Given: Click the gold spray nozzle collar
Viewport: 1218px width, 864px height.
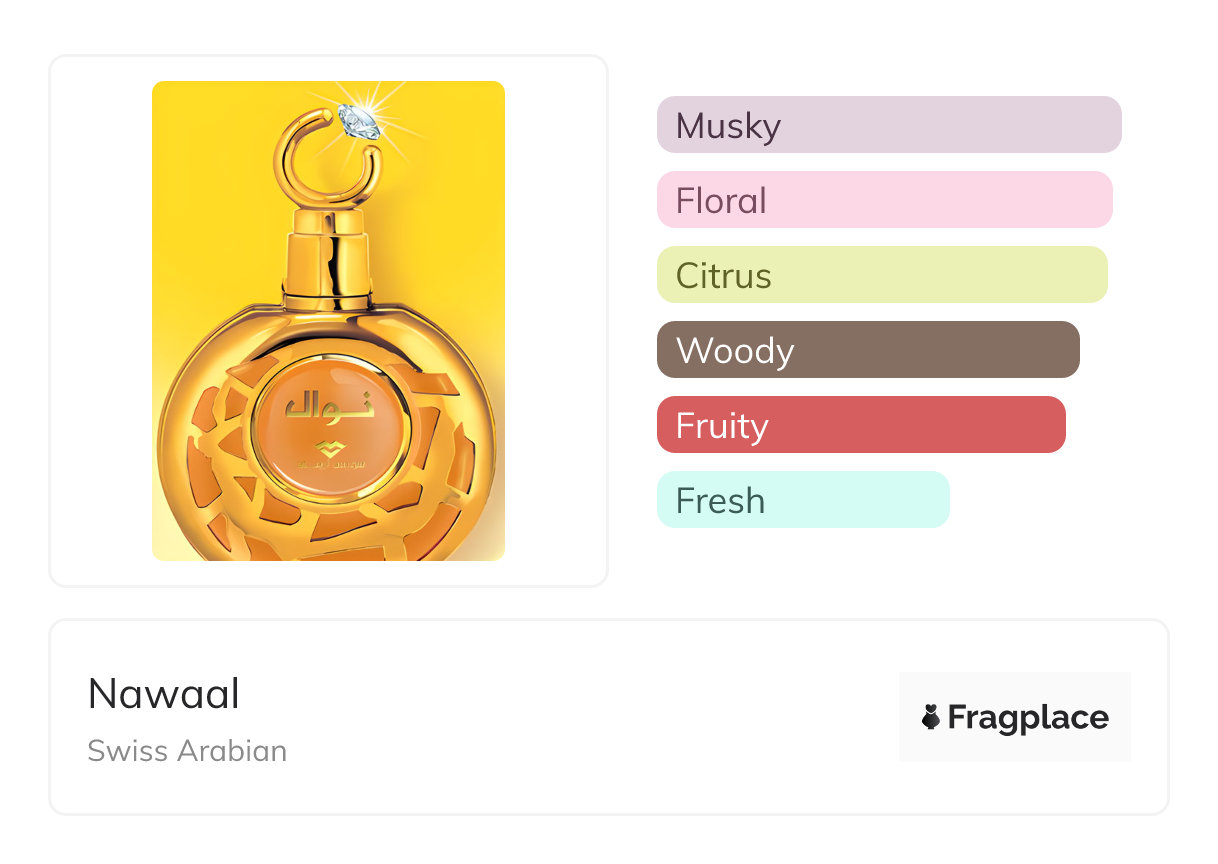Looking at the screenshot, I should tap(327, 256).
